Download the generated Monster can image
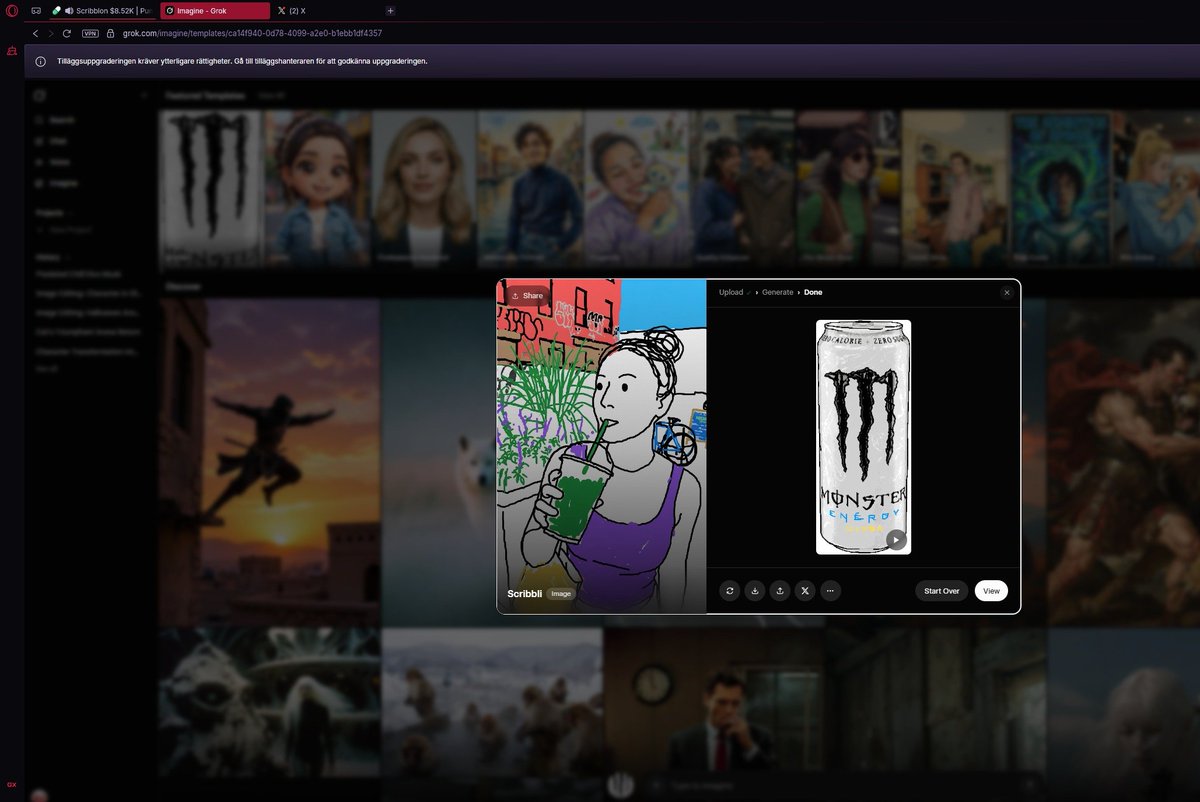The image size is (1200, 802). coord(755,591)
